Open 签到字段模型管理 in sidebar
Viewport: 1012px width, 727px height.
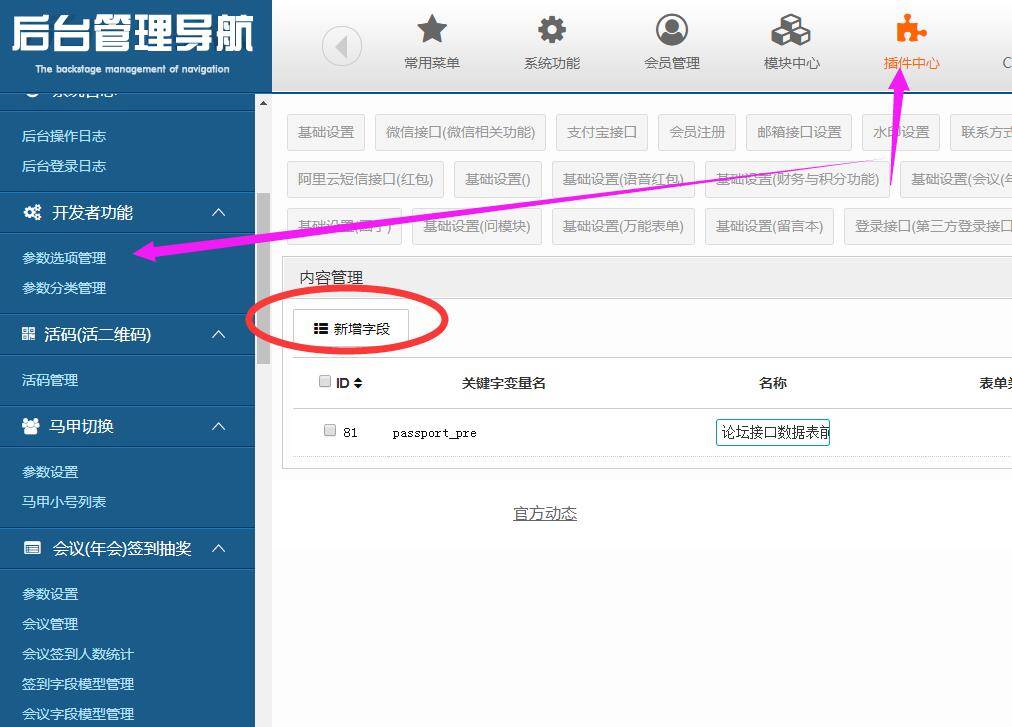[77, 684]
